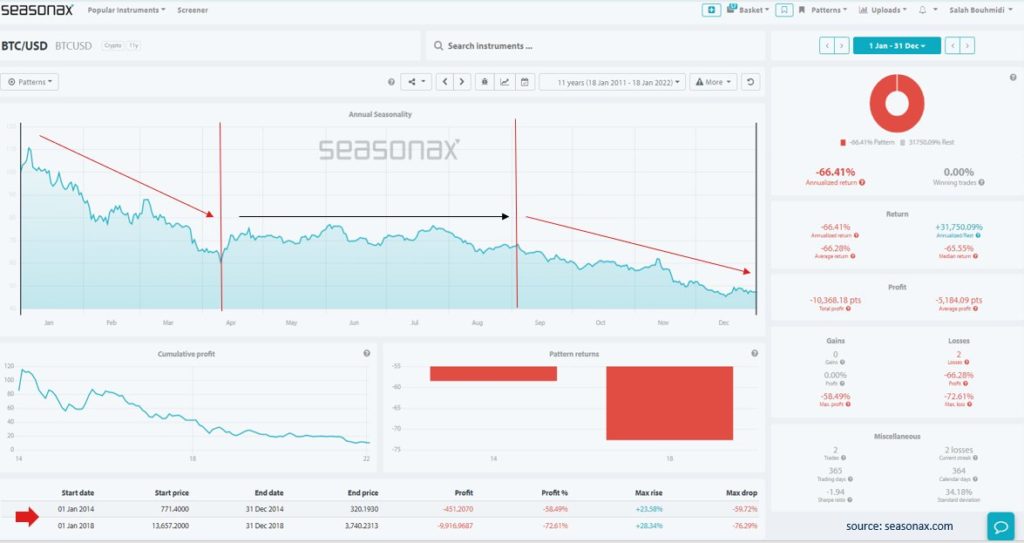Viewport: 1024px width, 543px height.
Task: Click the red donut chart
Action: point(897,103)
